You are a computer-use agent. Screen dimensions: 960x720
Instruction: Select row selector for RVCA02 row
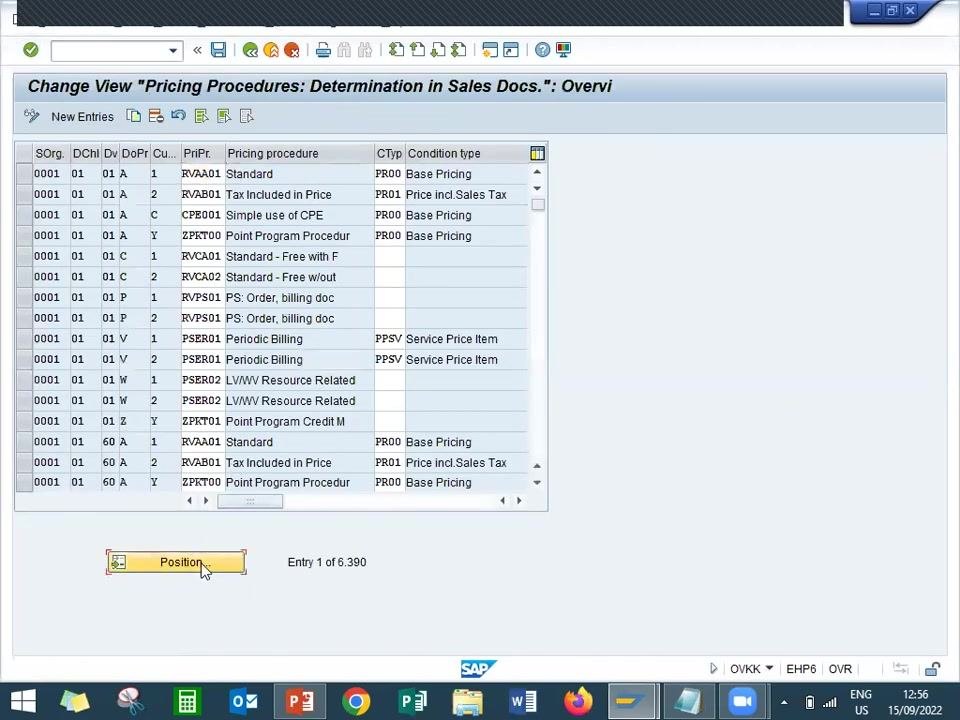click(x=24, y=277)
